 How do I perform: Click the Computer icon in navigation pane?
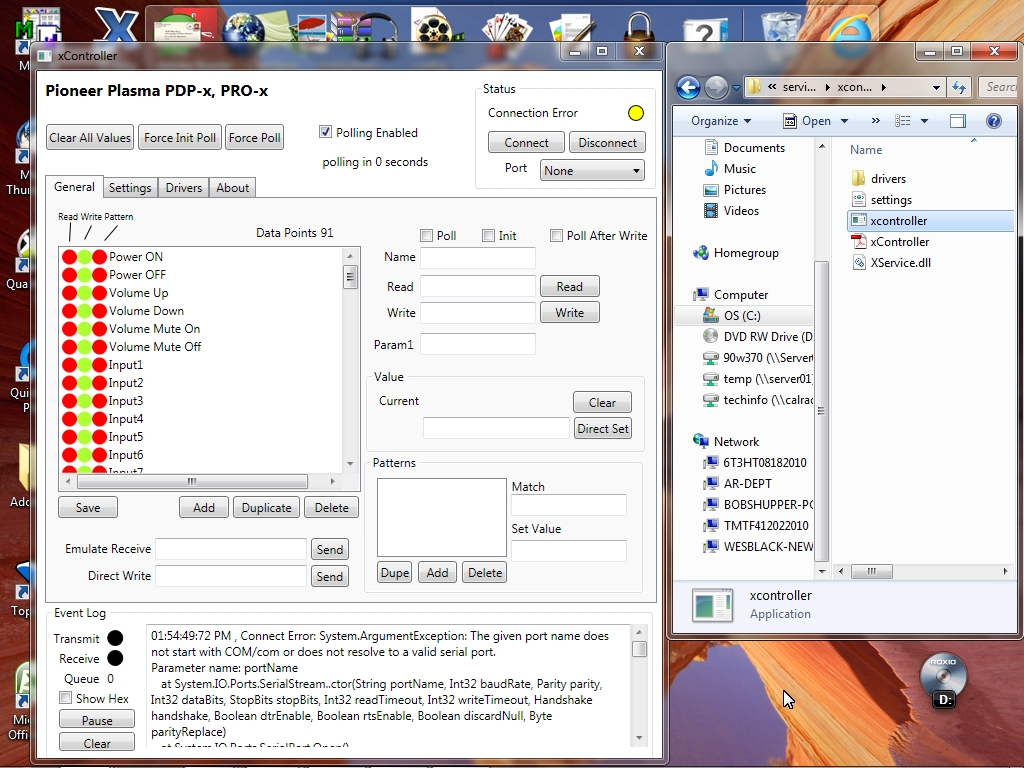point(701,295)
